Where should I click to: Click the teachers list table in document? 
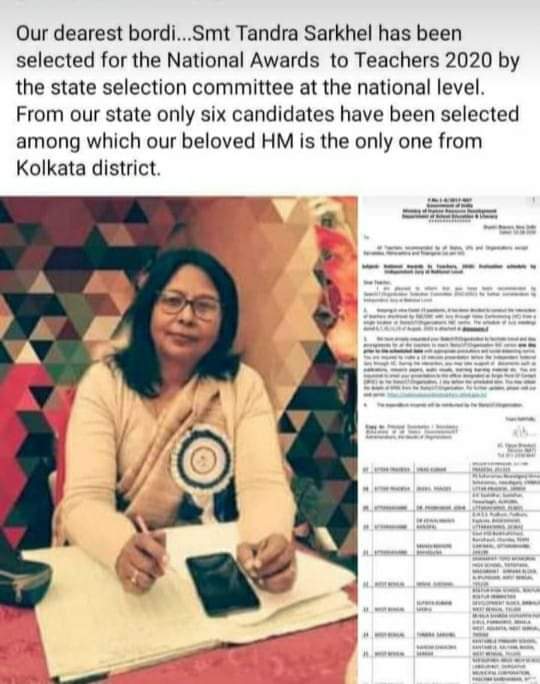point(451,571)
